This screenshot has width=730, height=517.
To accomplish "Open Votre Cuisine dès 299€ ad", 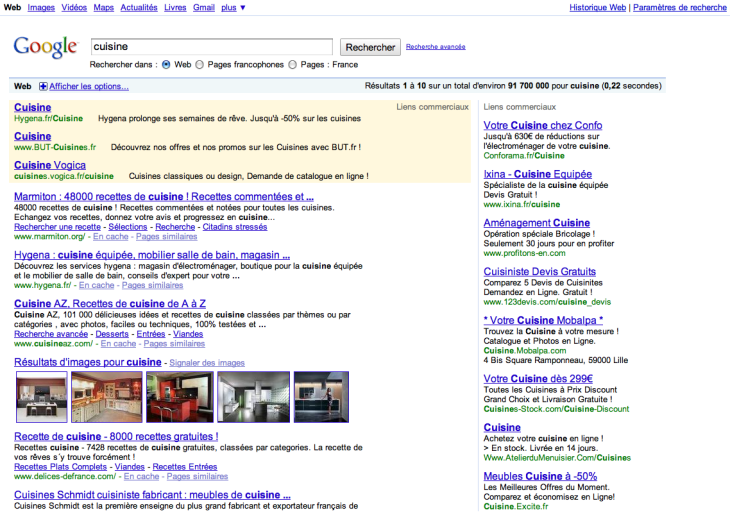I will pos(538,379).
